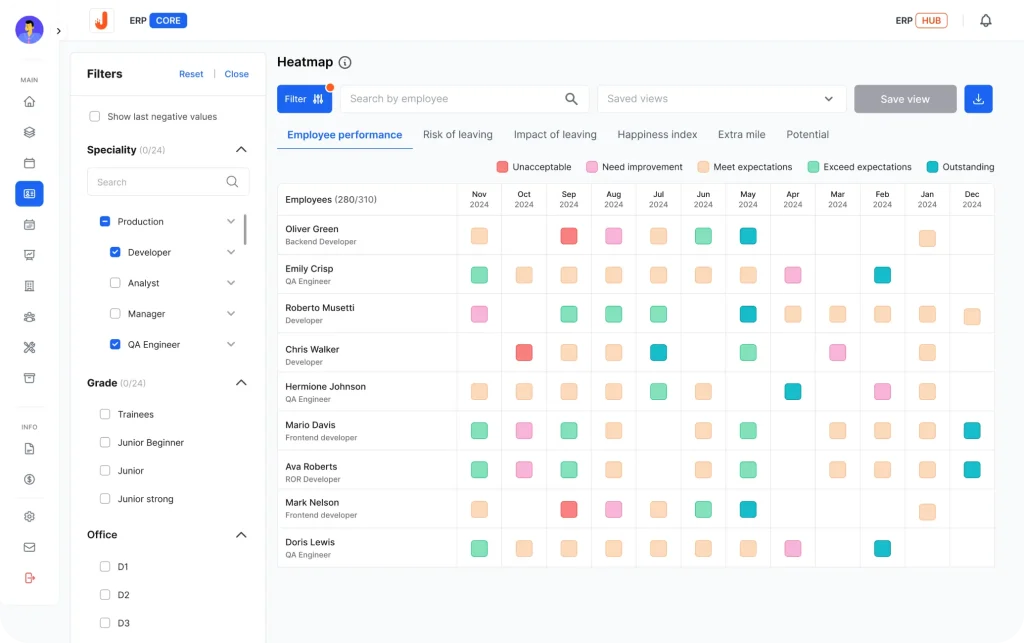
Task: Collapse the Speciality filter section
Action: (240, 148)
